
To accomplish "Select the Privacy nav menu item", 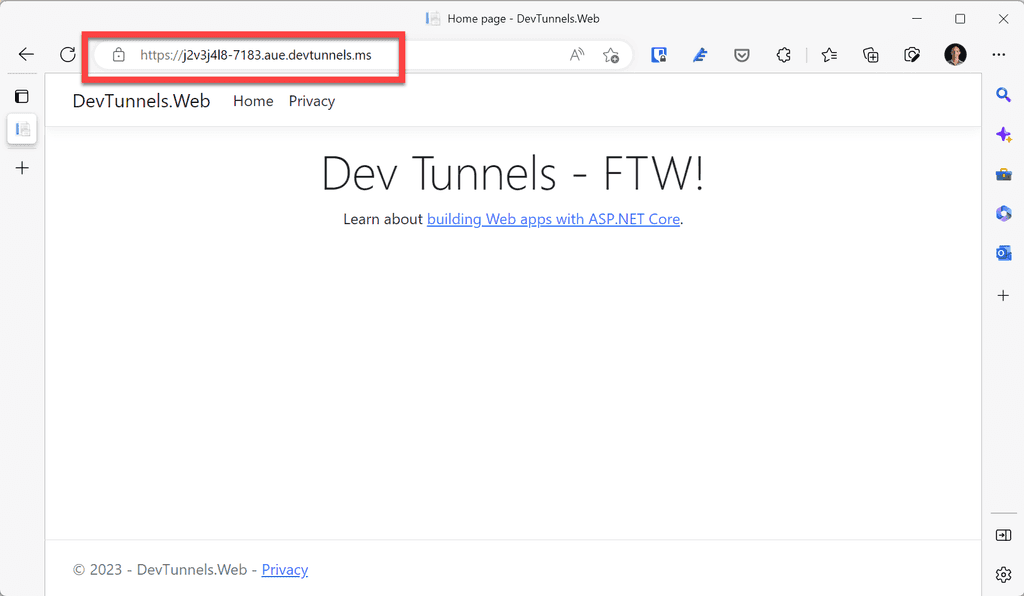I will point(312,101).
